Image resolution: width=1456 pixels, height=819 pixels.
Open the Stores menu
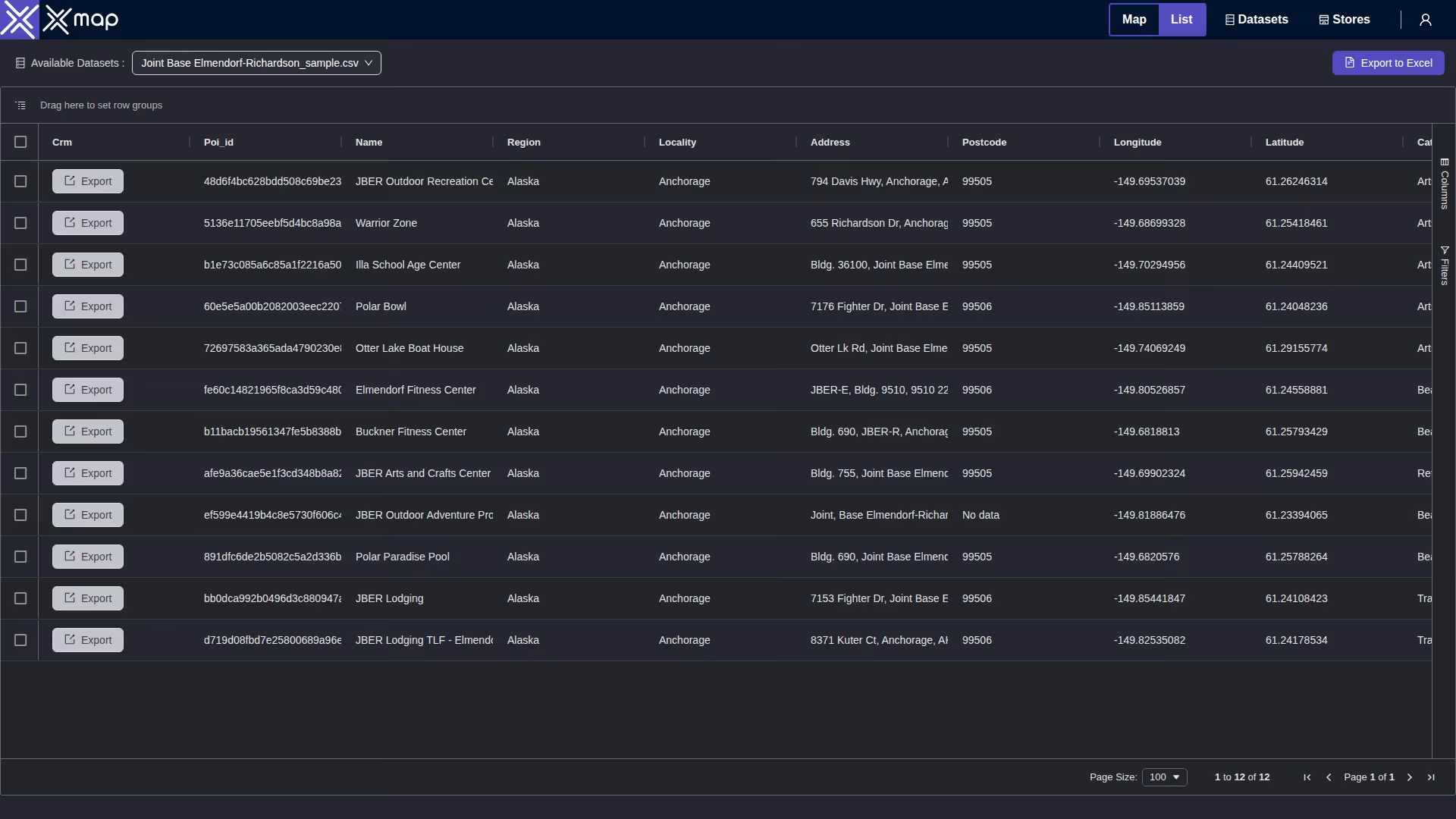click(1345, 20)
